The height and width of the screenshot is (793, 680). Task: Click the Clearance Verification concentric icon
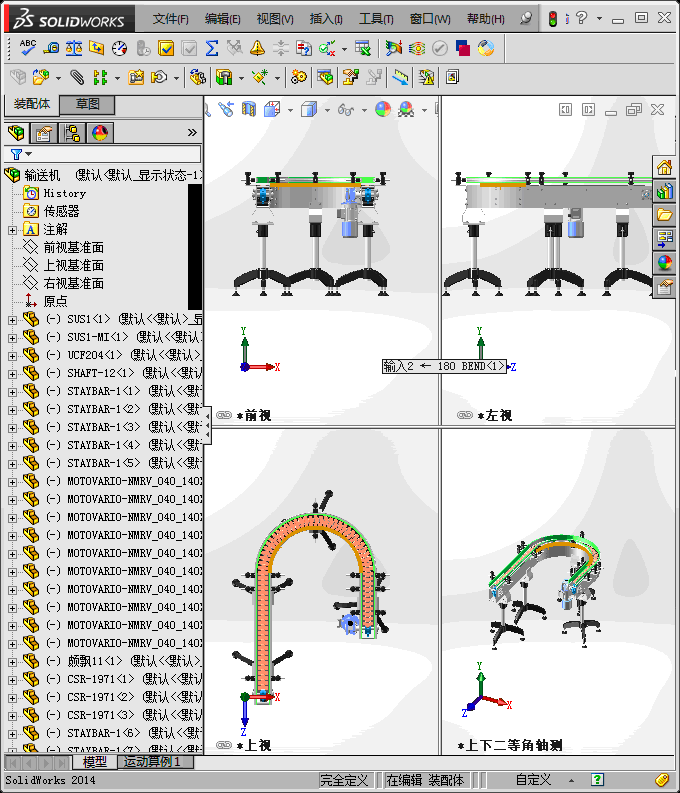tap(417, 48)
